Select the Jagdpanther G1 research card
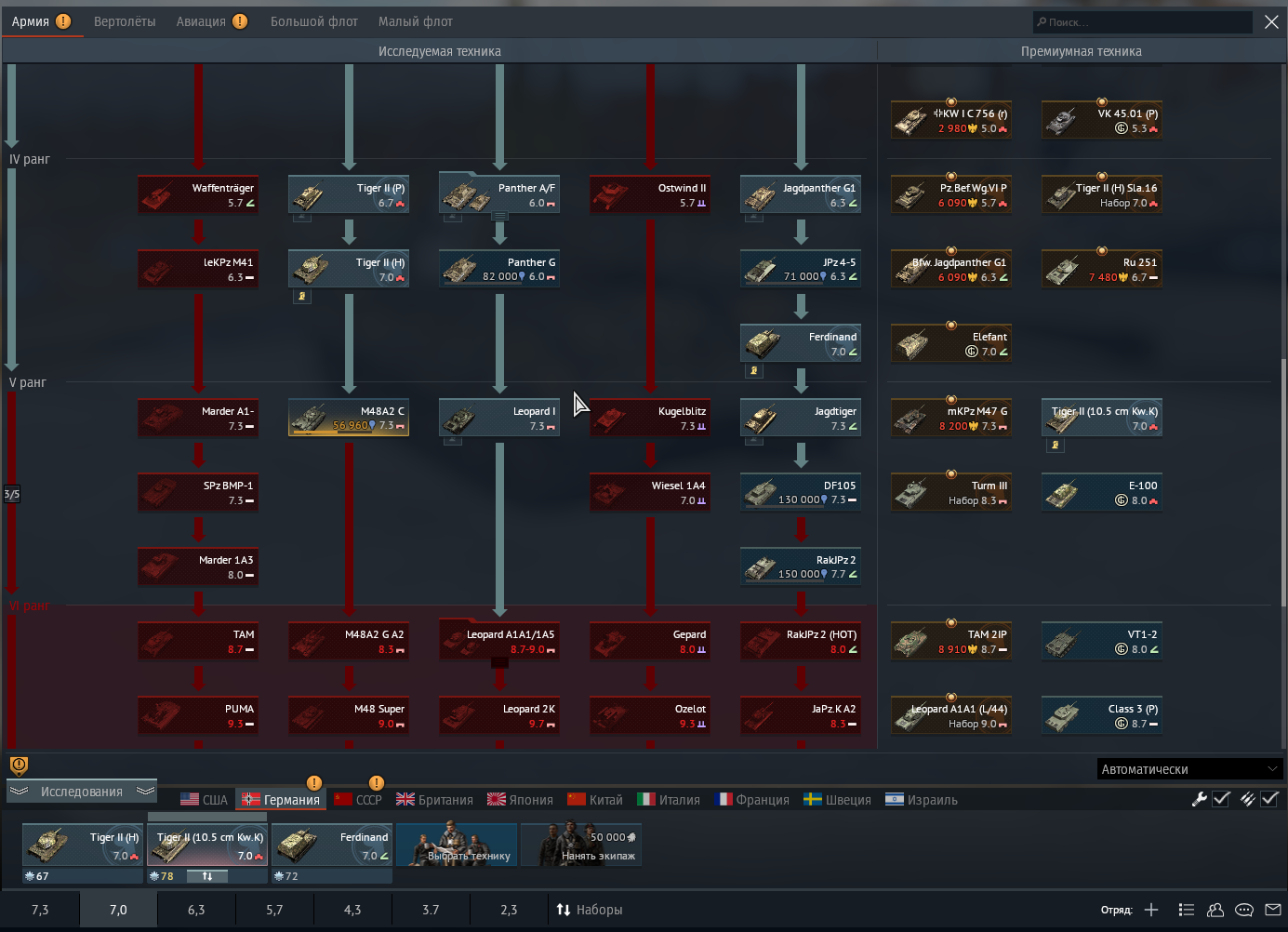Image resolution: width=1288 pixels, height=932 pixels. [x=801, y=194]
